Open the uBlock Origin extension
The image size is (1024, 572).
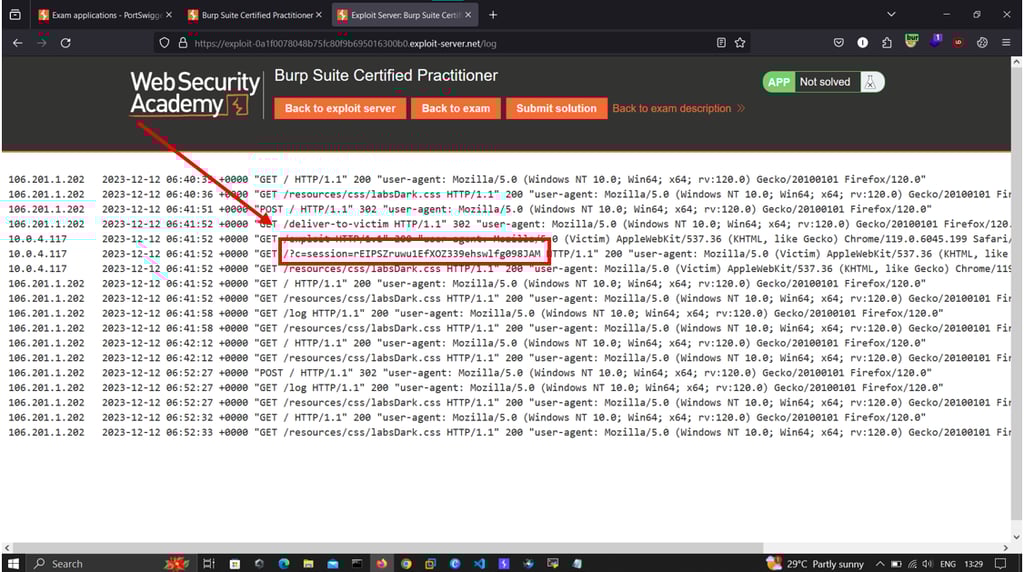pyautogui.click(x=958, y=42)
